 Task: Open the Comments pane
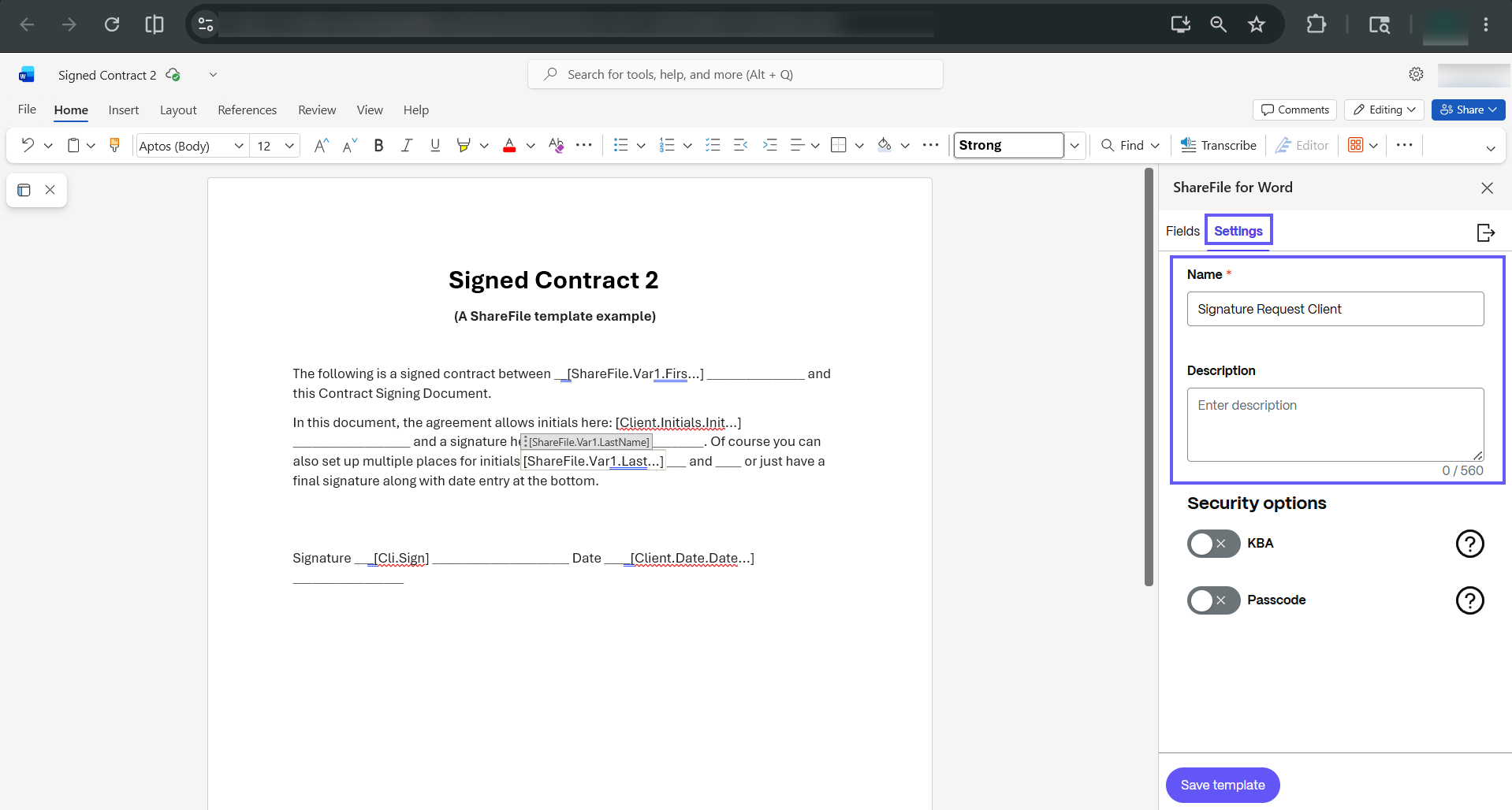[1294, 110]
